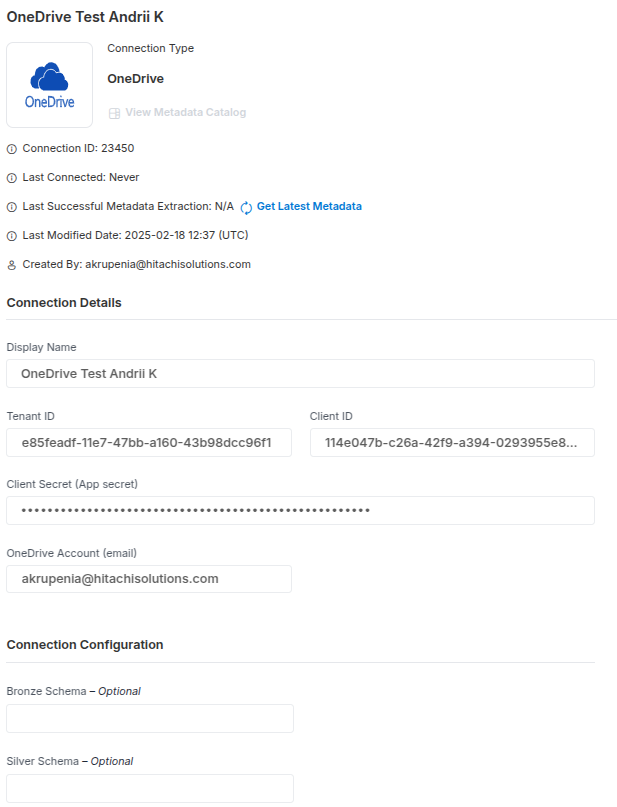Focus the Tenant ID input field
This screenshot has width=617, height=807.
[x=149, y=443]
